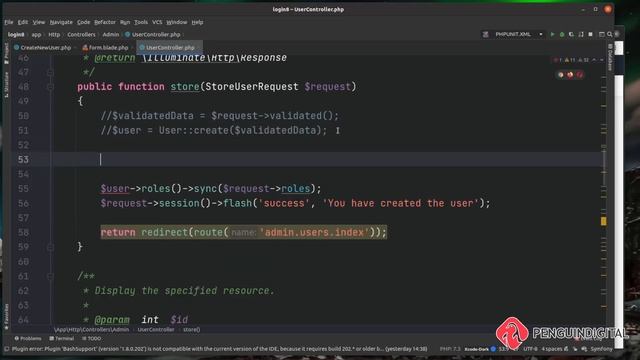Click the login8 breadcrumb in the navigation bar
Screen dimensions: 640x360
coord(16,35)
